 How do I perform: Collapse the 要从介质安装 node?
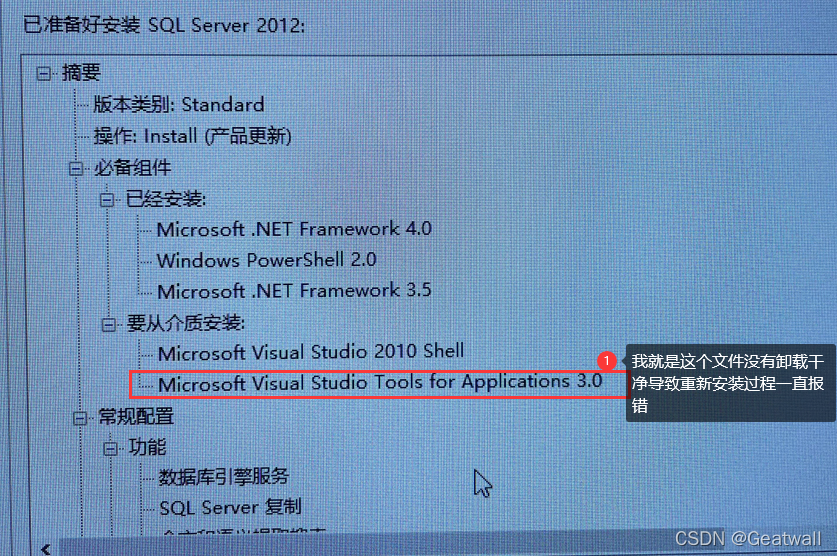(108, 324)
